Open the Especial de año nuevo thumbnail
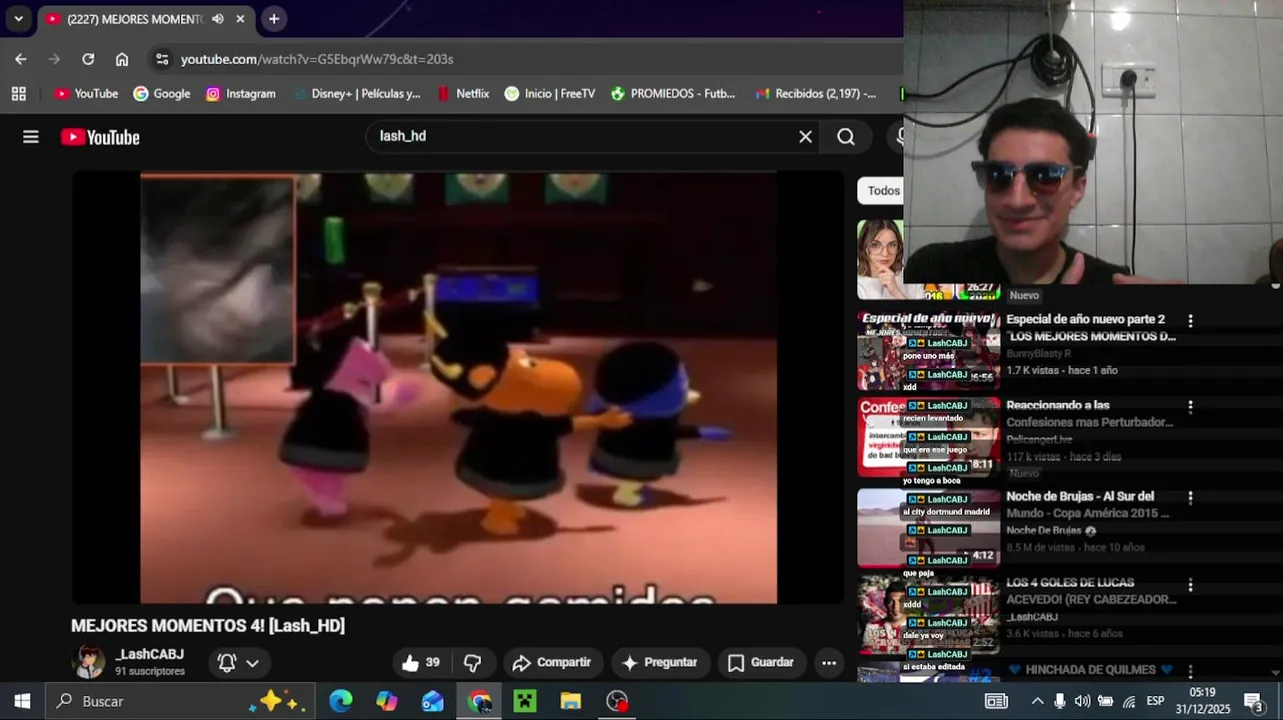Viewport: 1283px width, 720px height. click(928, 350)
